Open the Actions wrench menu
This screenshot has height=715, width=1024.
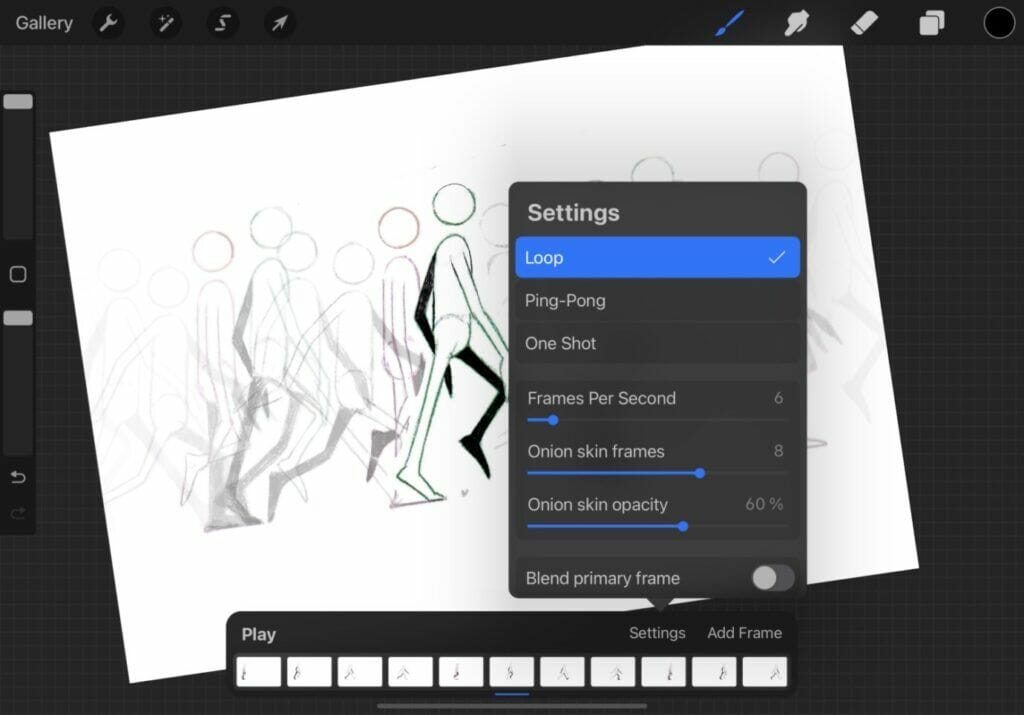pyautogui.click(x=108, y=24)
